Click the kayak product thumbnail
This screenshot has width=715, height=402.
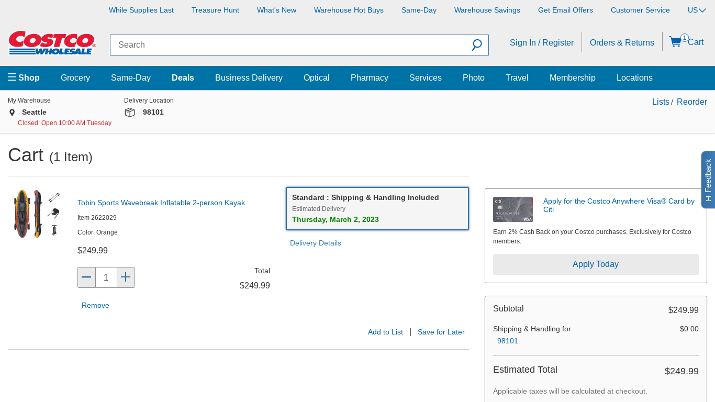coord(37,214)
